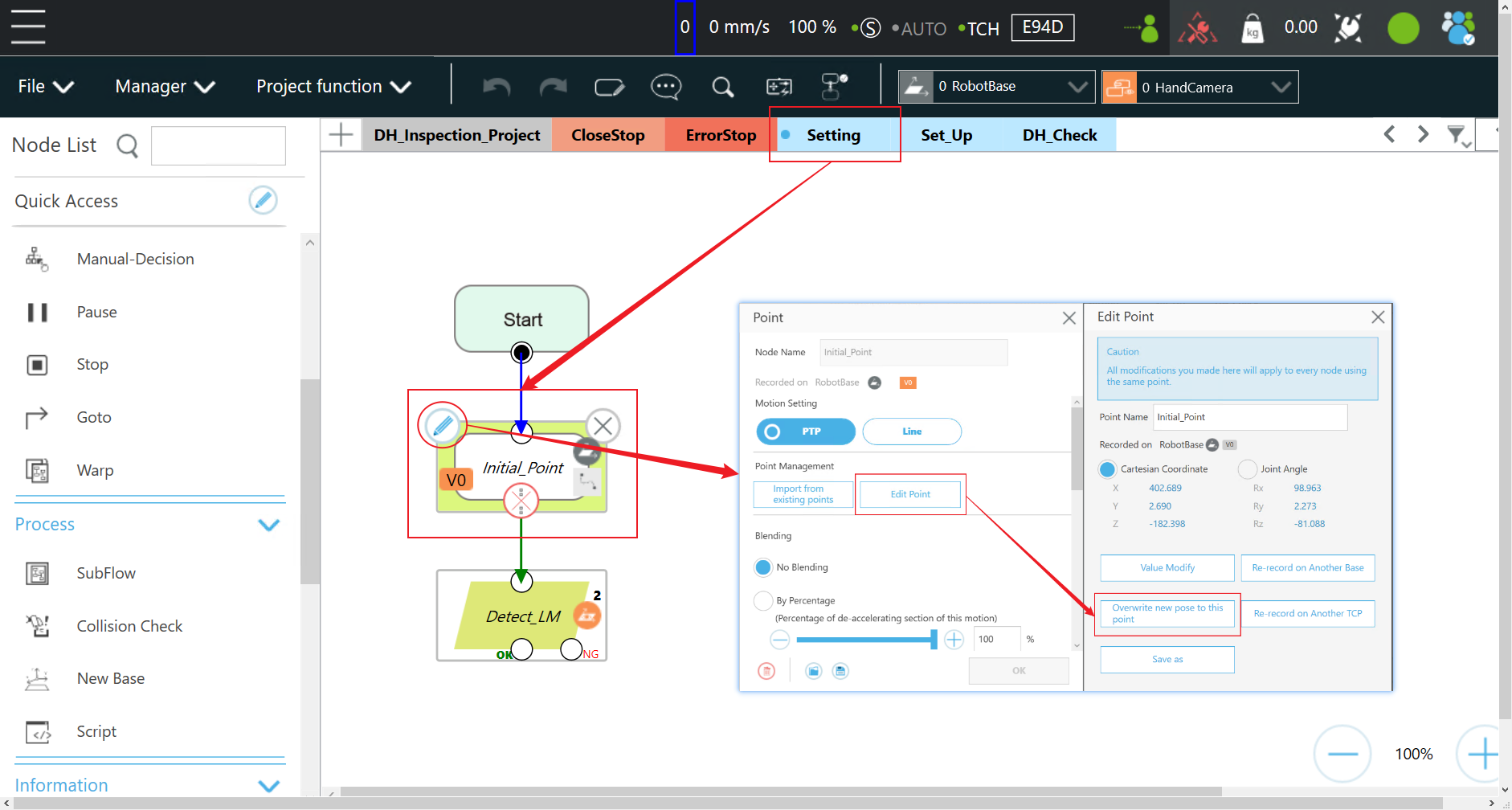Decrease blending percentage with minus button
Screen dimensions: 1512x810
click(779, 640)
